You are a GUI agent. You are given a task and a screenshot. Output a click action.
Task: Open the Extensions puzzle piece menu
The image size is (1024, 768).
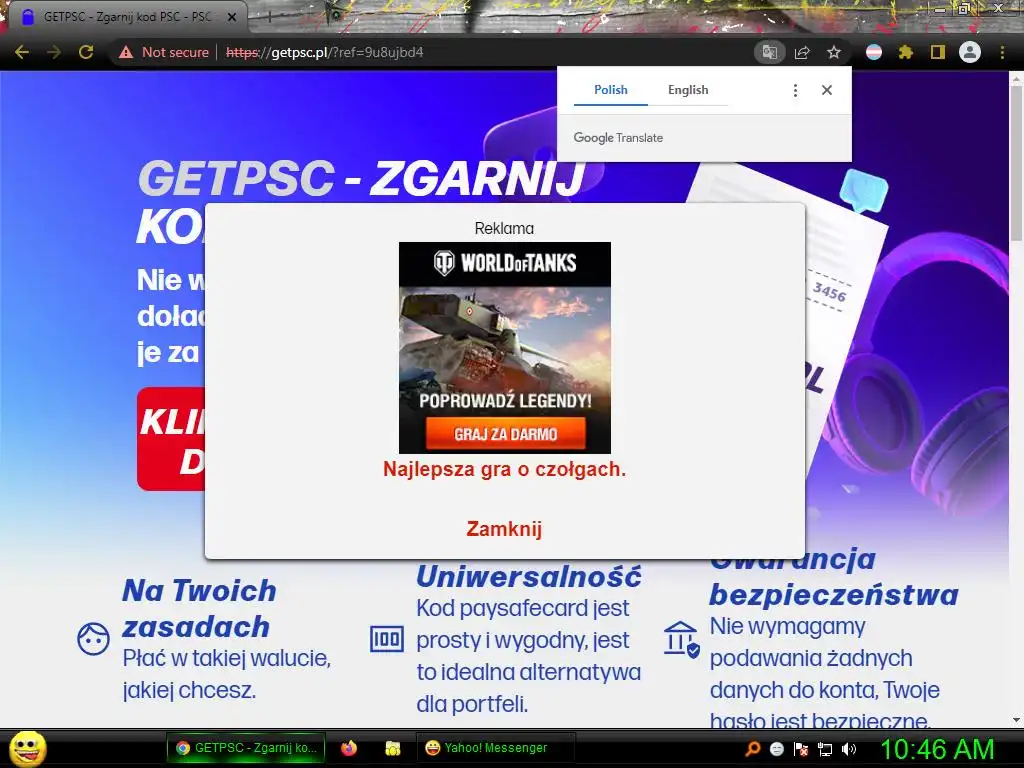coord(905,52)
